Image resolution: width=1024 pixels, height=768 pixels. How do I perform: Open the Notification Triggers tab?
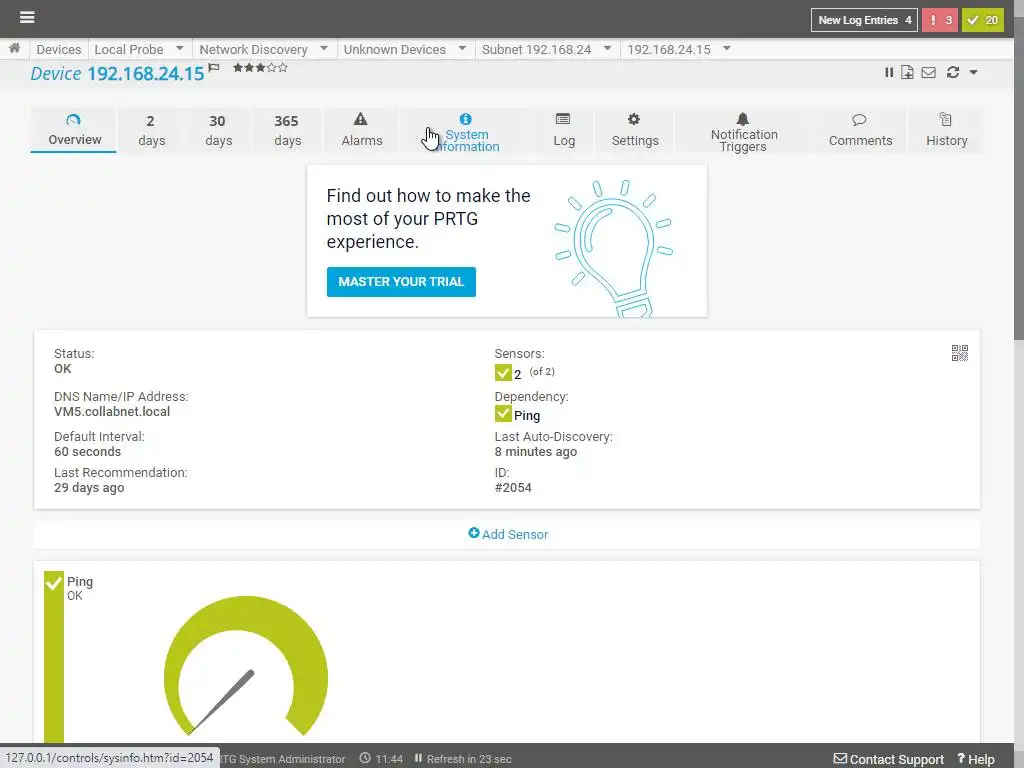(x=743, y=131)
